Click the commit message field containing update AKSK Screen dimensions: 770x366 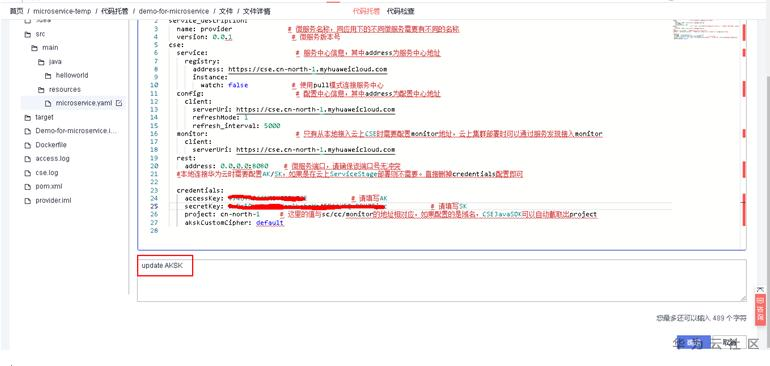(x=441, y=280)
